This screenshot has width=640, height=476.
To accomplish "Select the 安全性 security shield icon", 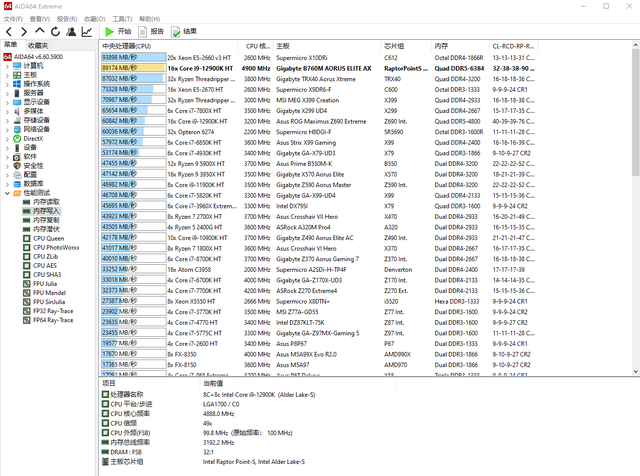I will click(x=17, y=166).
